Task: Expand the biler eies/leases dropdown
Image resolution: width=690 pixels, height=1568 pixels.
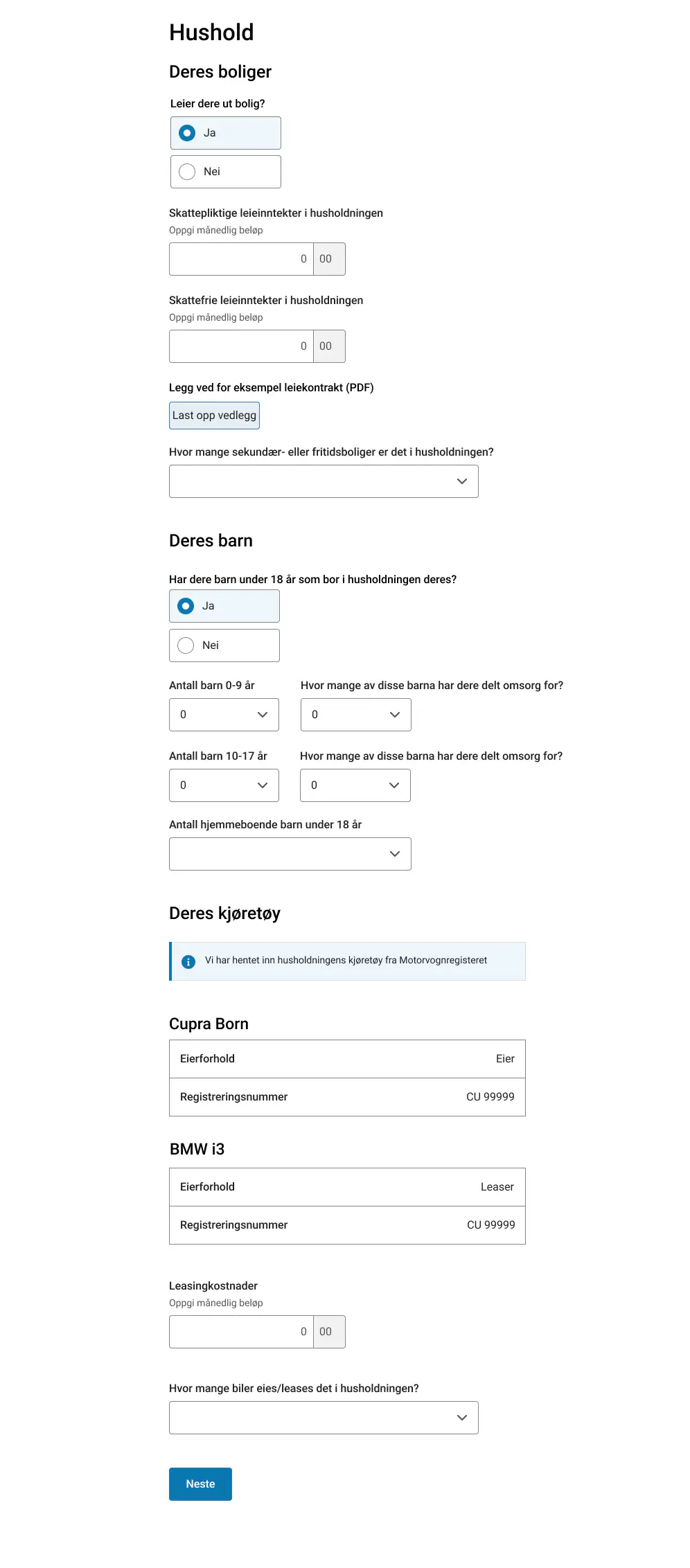Action: 324,1418
